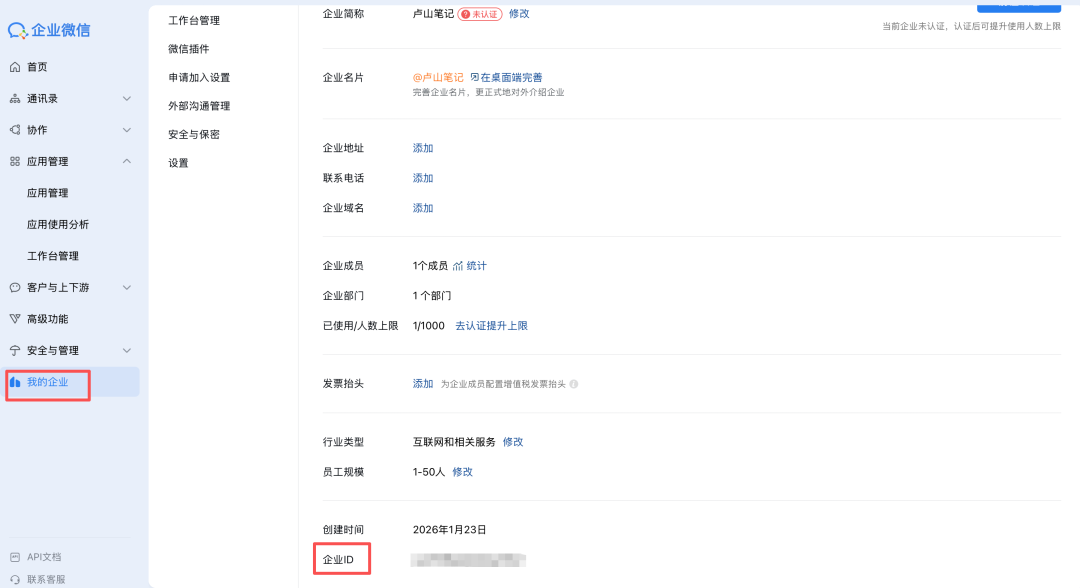
Task: Open the 统计 link for 企业成员
Action: point(477,266)
